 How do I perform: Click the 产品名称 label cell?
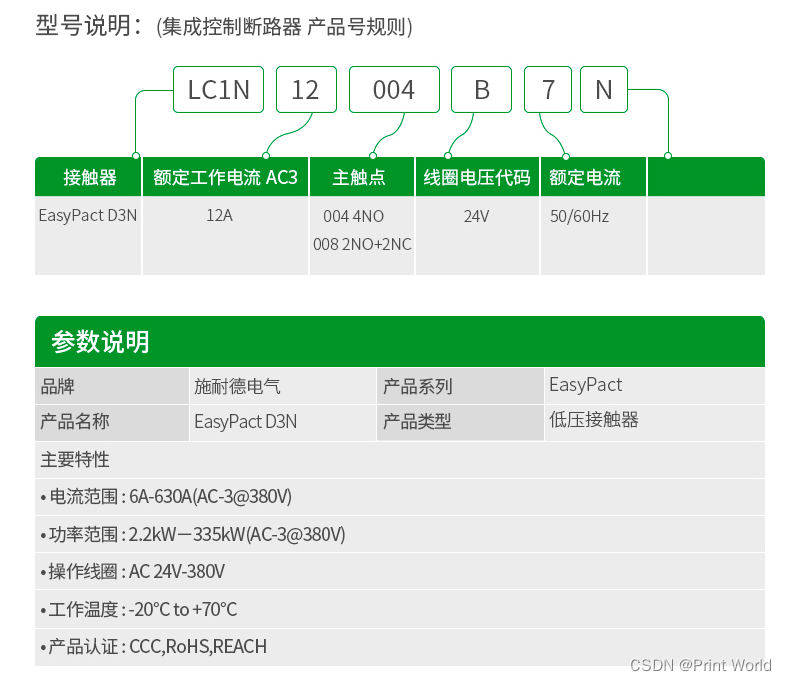click(112, 423)
